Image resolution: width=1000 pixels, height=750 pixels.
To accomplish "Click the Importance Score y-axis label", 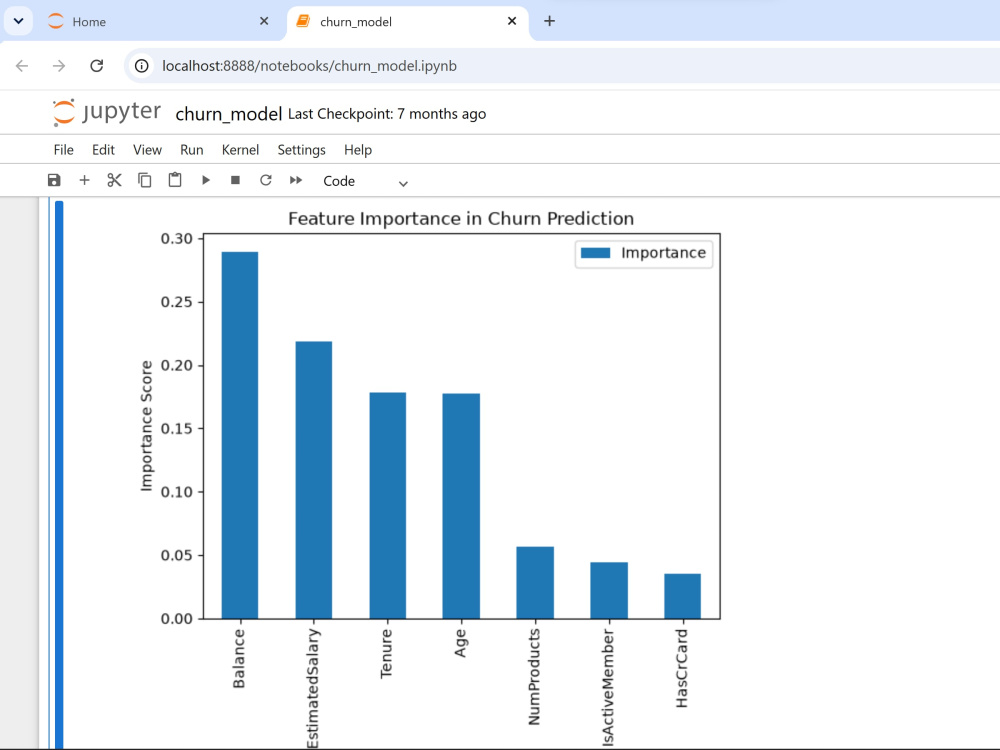I will coord(147,426).
